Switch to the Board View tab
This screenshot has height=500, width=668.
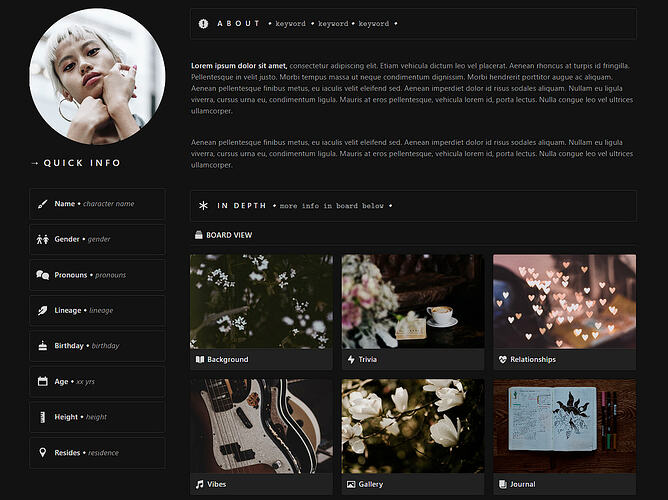[223, 235]
